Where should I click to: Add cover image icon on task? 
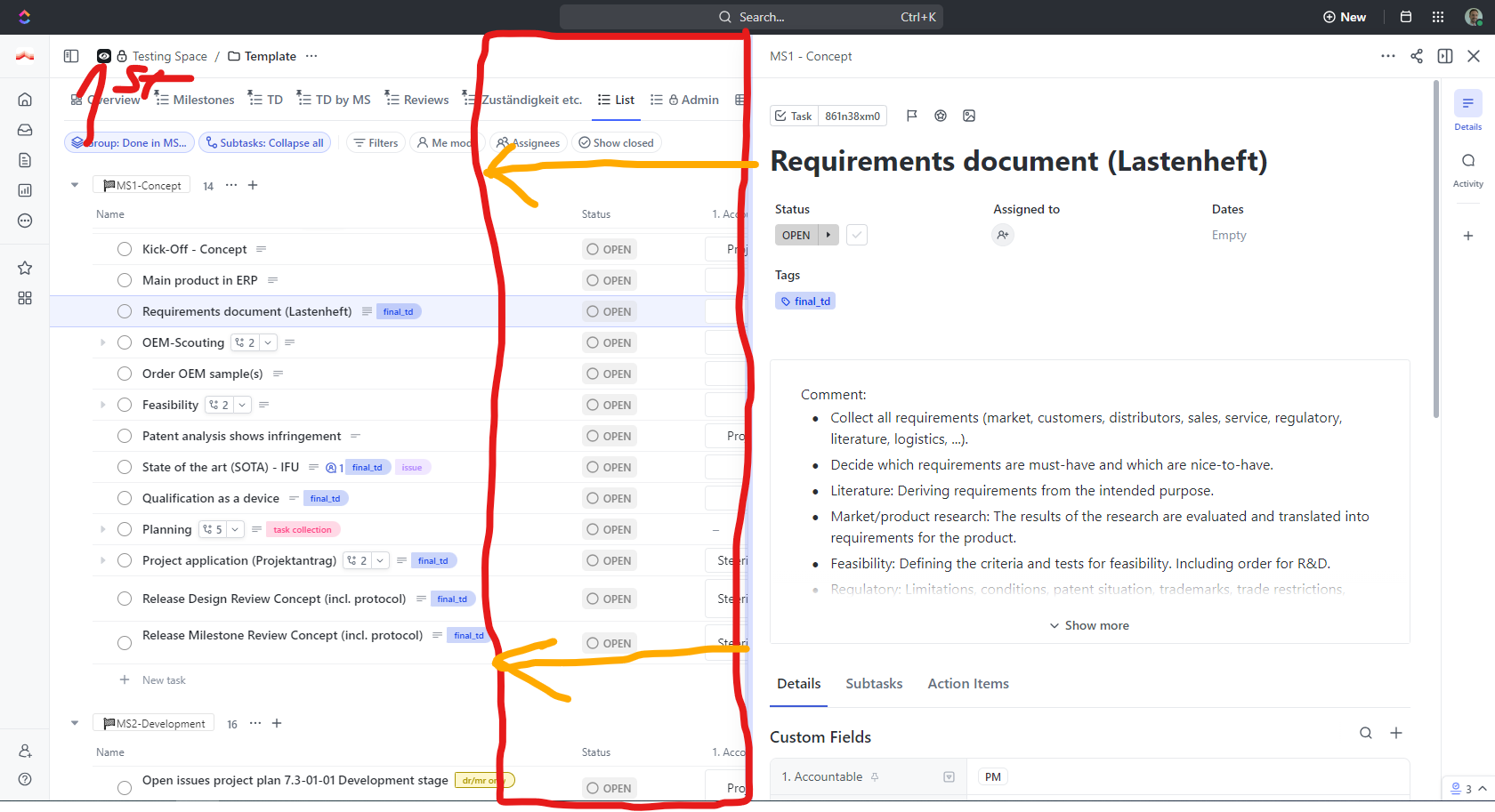click(969, 116)
